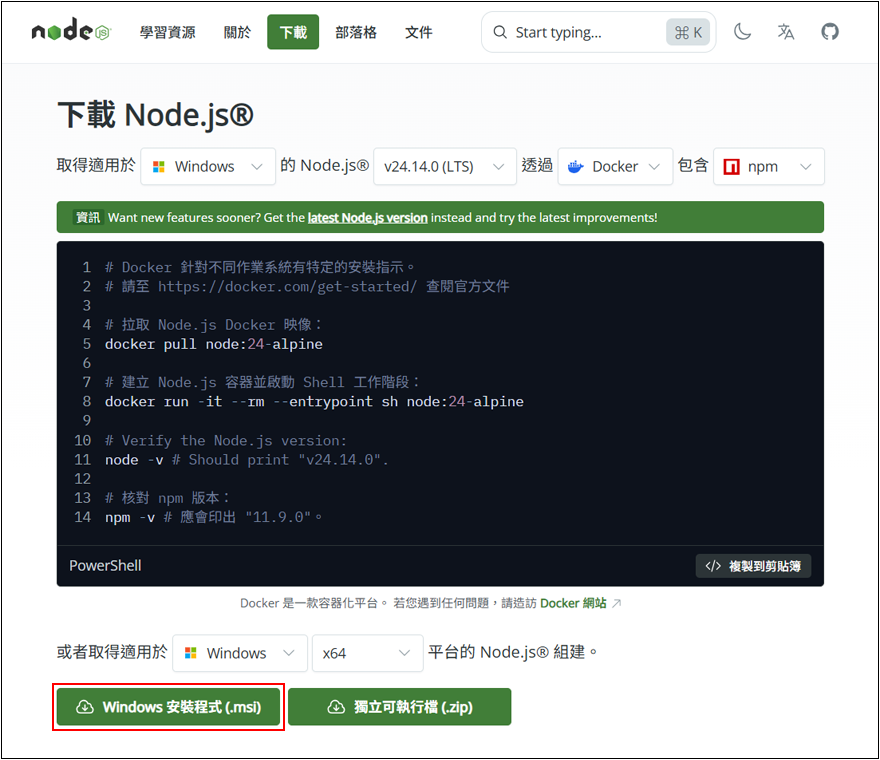
Task: Open the x64 architecture dropdown
Action: coord(366,653)
